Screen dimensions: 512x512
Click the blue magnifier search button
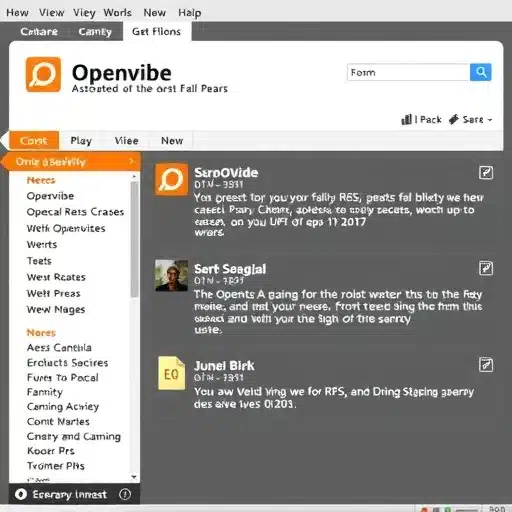pos(481,72)
